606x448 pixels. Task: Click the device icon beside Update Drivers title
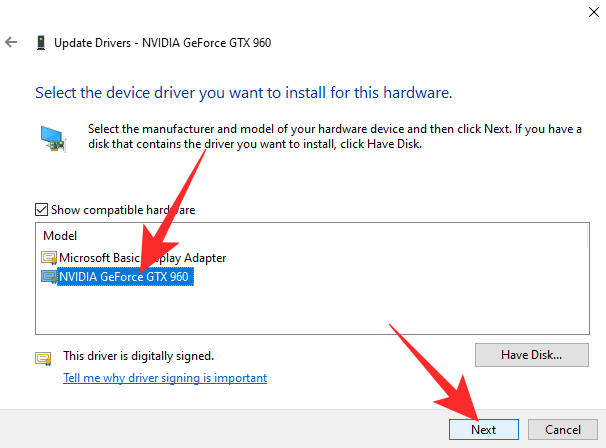click(x=40, y=43)
